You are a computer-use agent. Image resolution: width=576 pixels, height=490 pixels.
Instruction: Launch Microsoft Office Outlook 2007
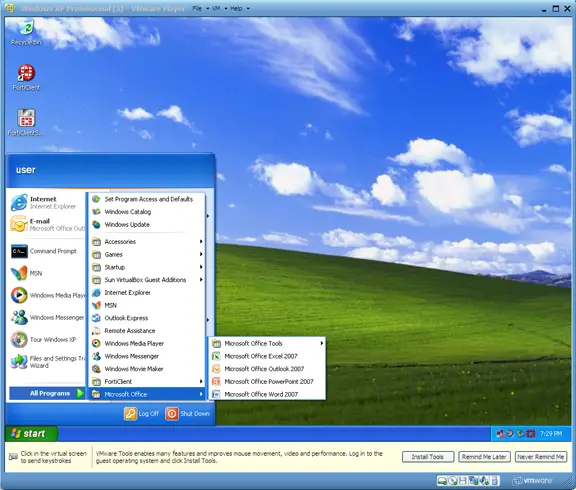tap(267, 369)
